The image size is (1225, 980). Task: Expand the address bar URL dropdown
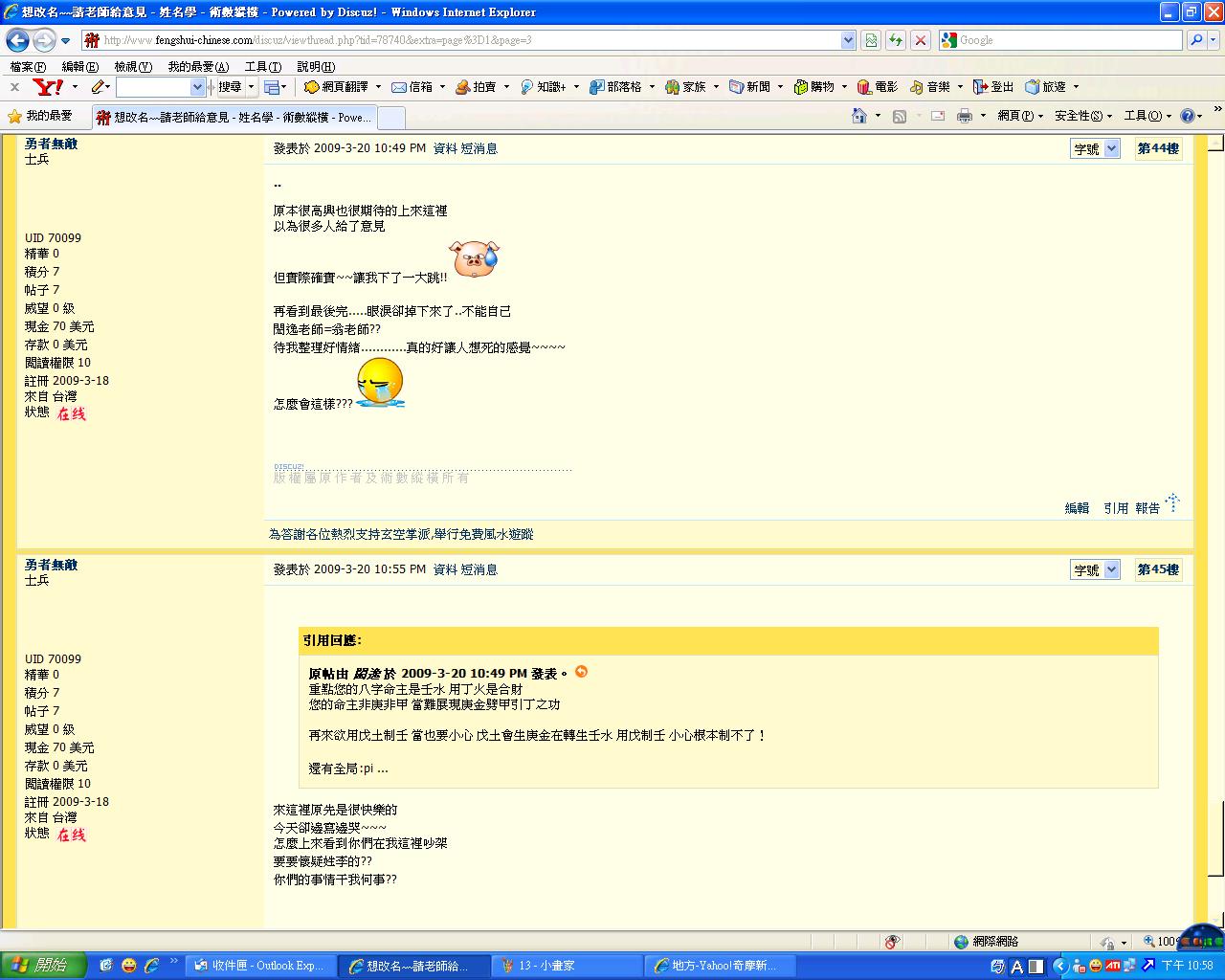point(848,40)
